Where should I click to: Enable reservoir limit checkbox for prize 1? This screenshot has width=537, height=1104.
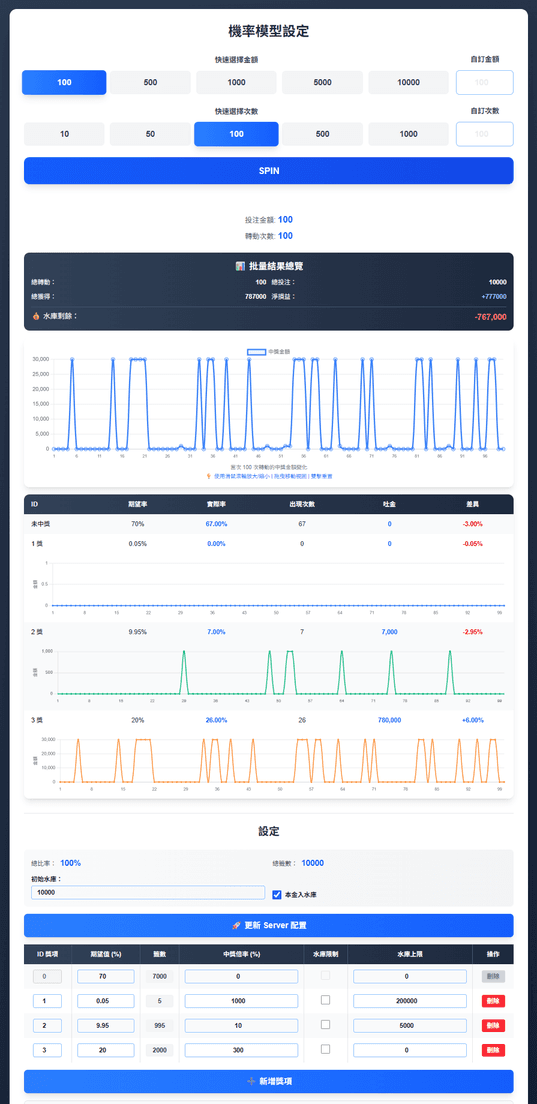tap(325, 1000)
